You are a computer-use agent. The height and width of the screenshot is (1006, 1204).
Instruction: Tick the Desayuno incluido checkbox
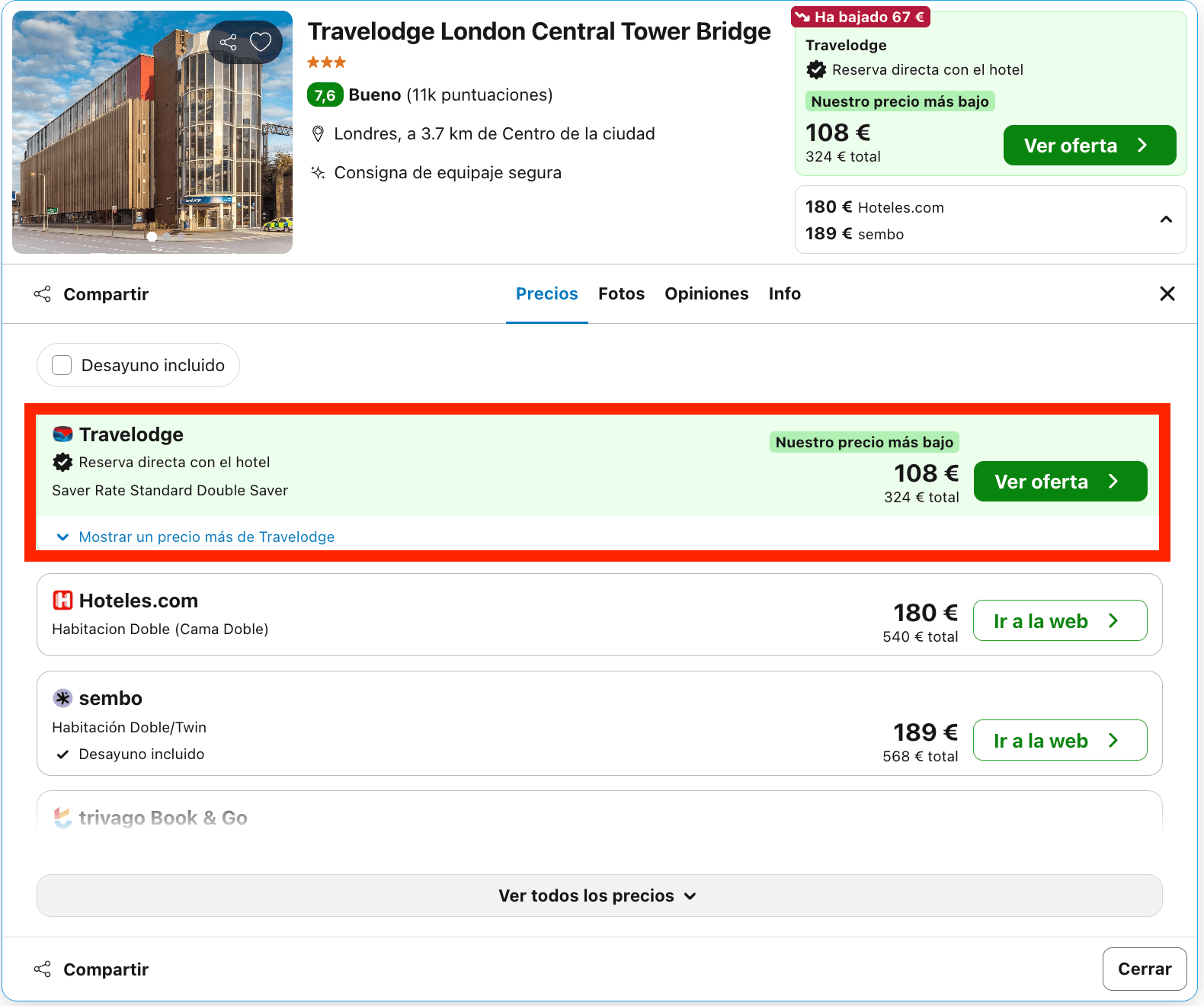click(62, 365)
